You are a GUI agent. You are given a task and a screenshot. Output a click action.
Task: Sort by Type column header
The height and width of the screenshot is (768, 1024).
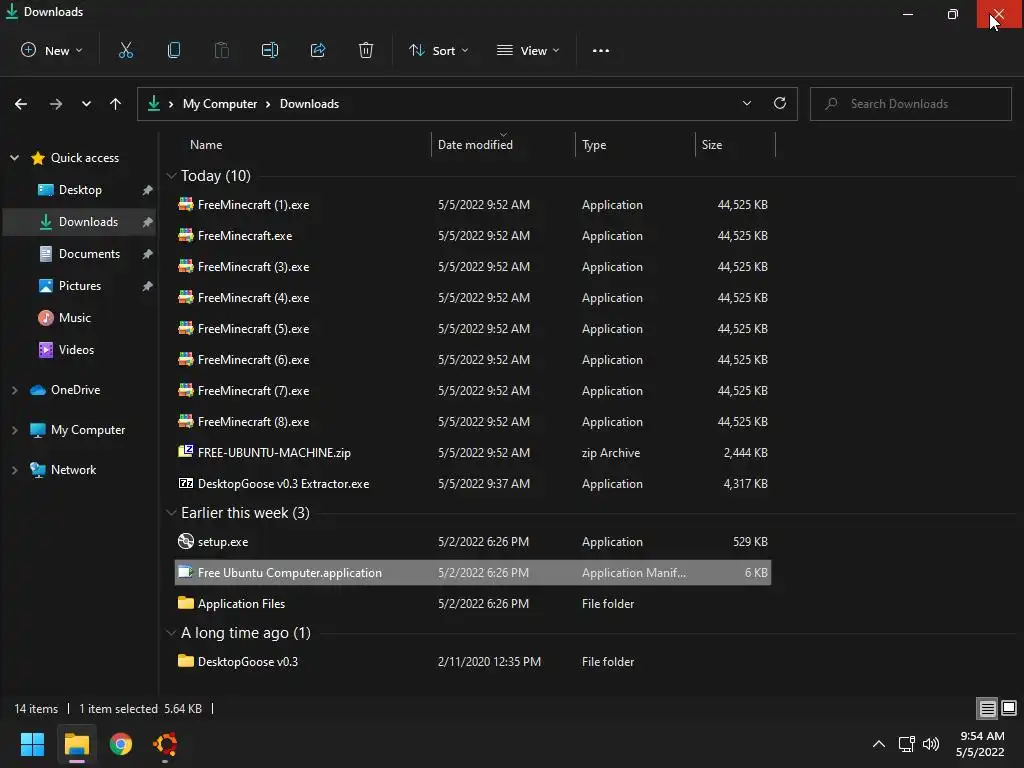(594, 145)
